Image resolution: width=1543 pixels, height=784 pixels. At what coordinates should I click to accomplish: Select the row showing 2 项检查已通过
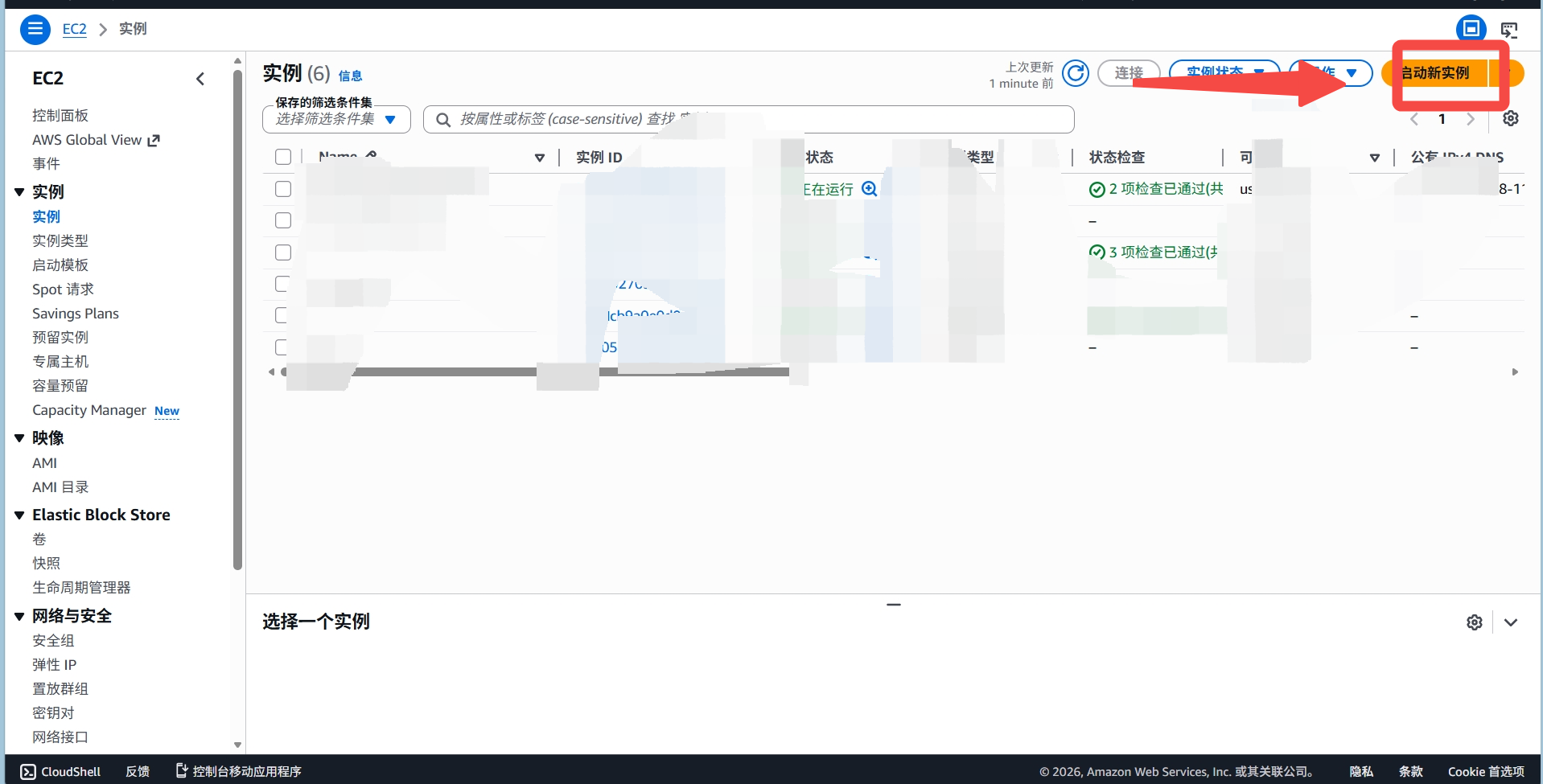(x=283, y=189)
